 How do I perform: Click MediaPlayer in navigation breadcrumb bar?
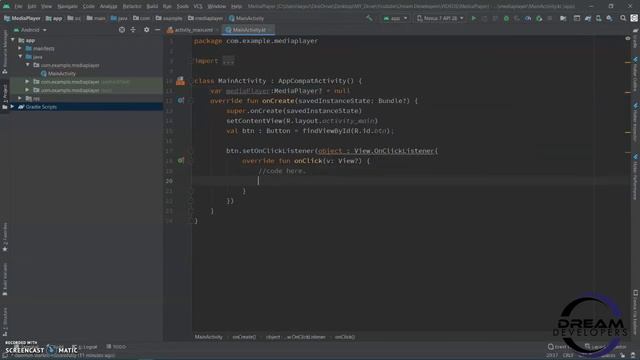tap(22, 18)
